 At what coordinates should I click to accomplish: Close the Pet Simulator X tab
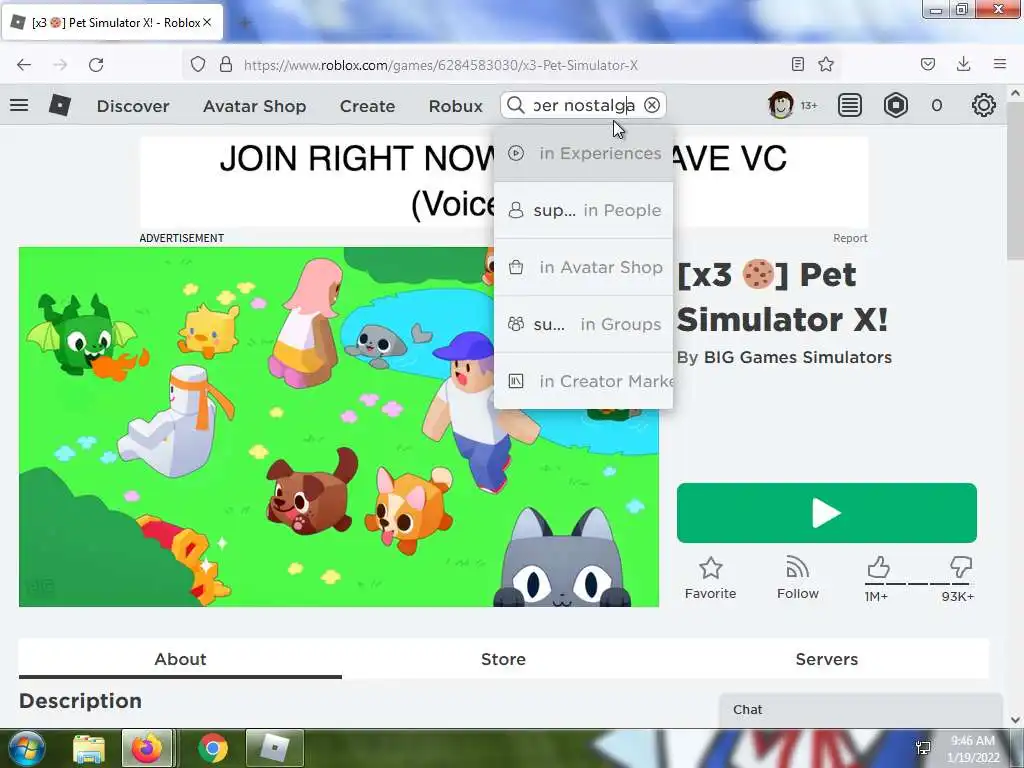[x=207, y=22]
